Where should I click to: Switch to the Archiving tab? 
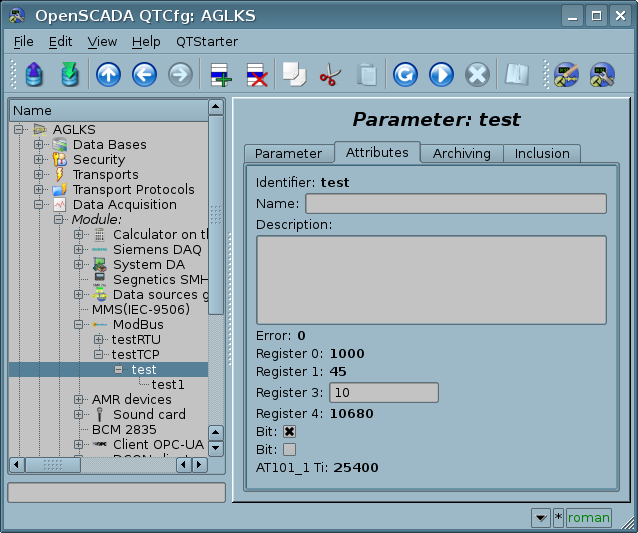click(461, 153)
